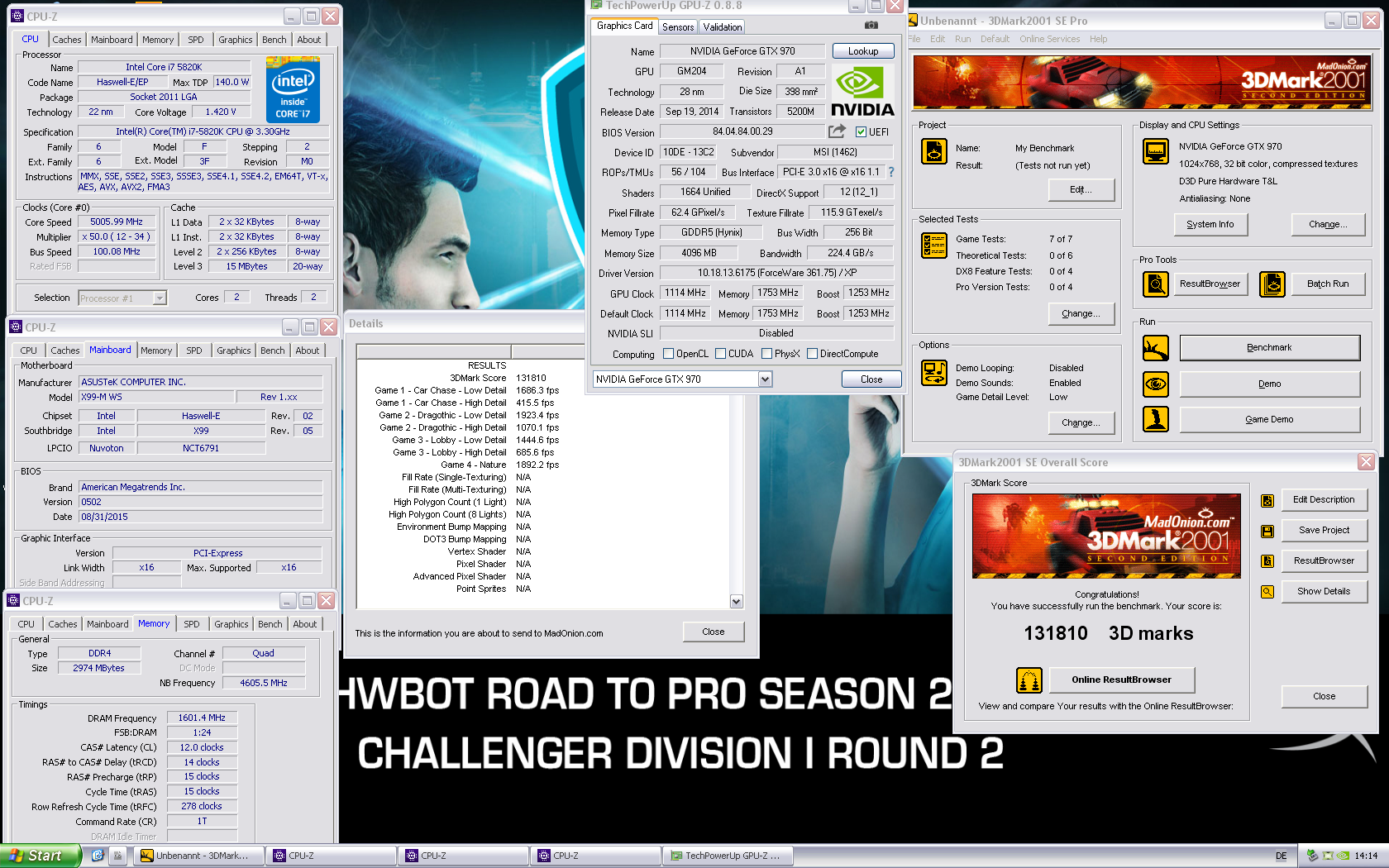Viewport: 1389px width, 868px height.
Task: Open Caches tab in top CPU-Z window
Action: (x=67, y=40)
